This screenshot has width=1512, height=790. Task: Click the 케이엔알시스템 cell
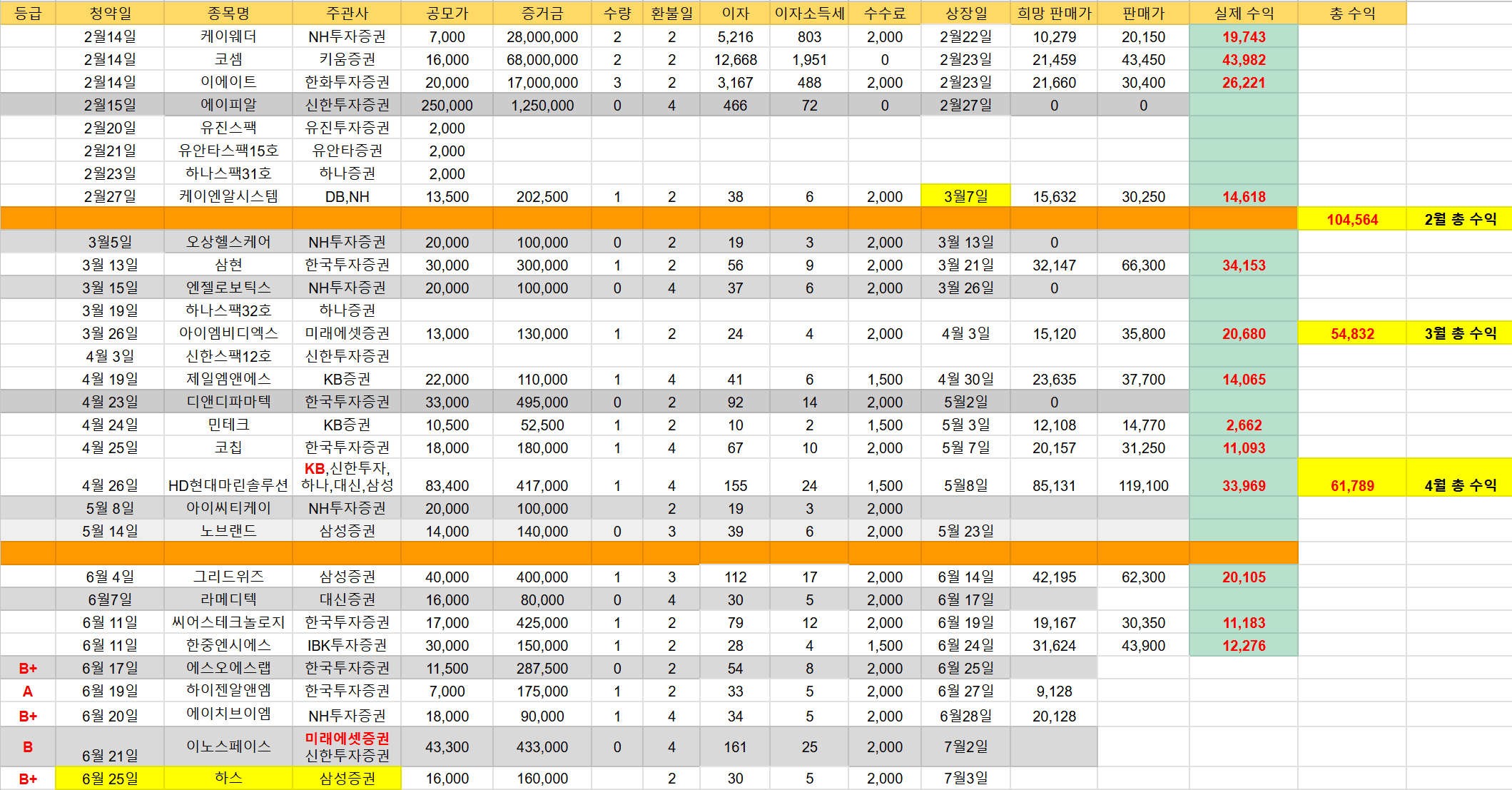(228, 196)
